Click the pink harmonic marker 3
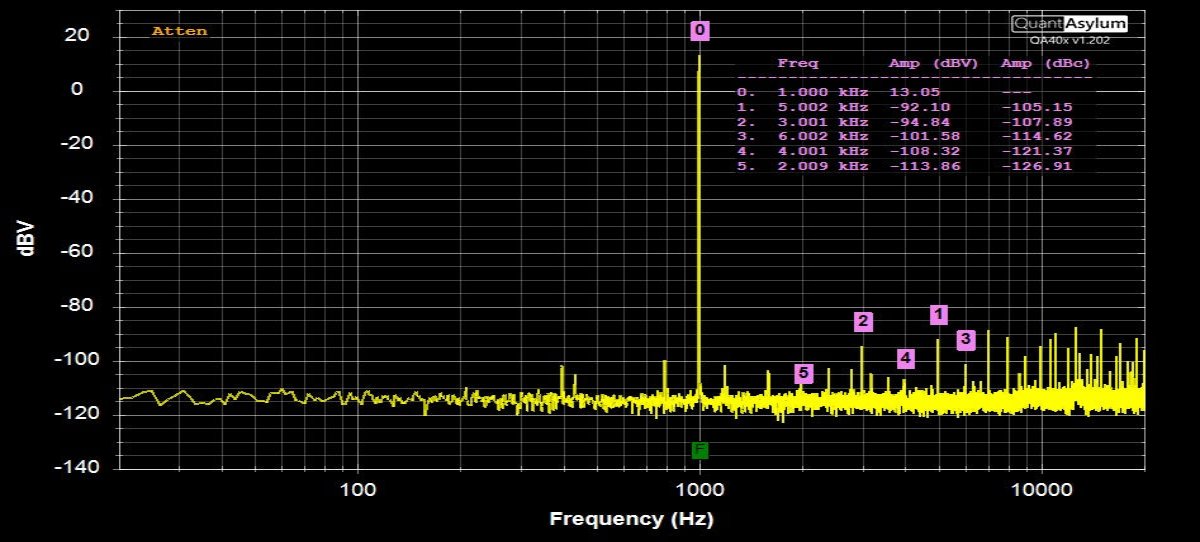 [x=965, y=340]
